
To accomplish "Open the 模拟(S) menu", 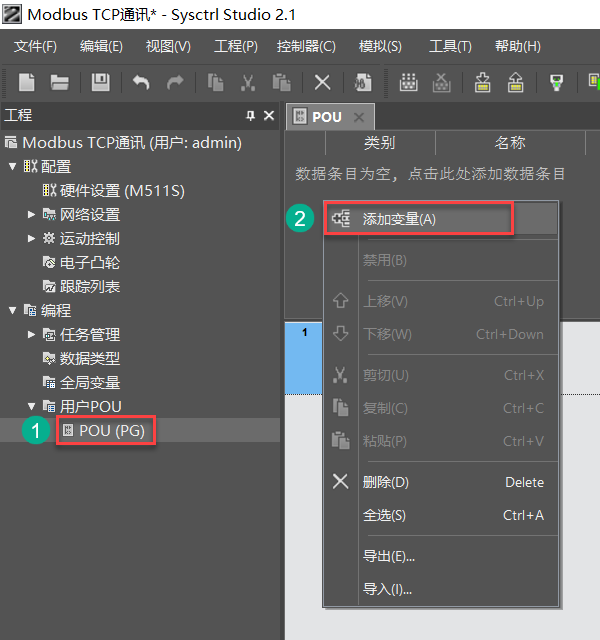I will tap(380, 47).
